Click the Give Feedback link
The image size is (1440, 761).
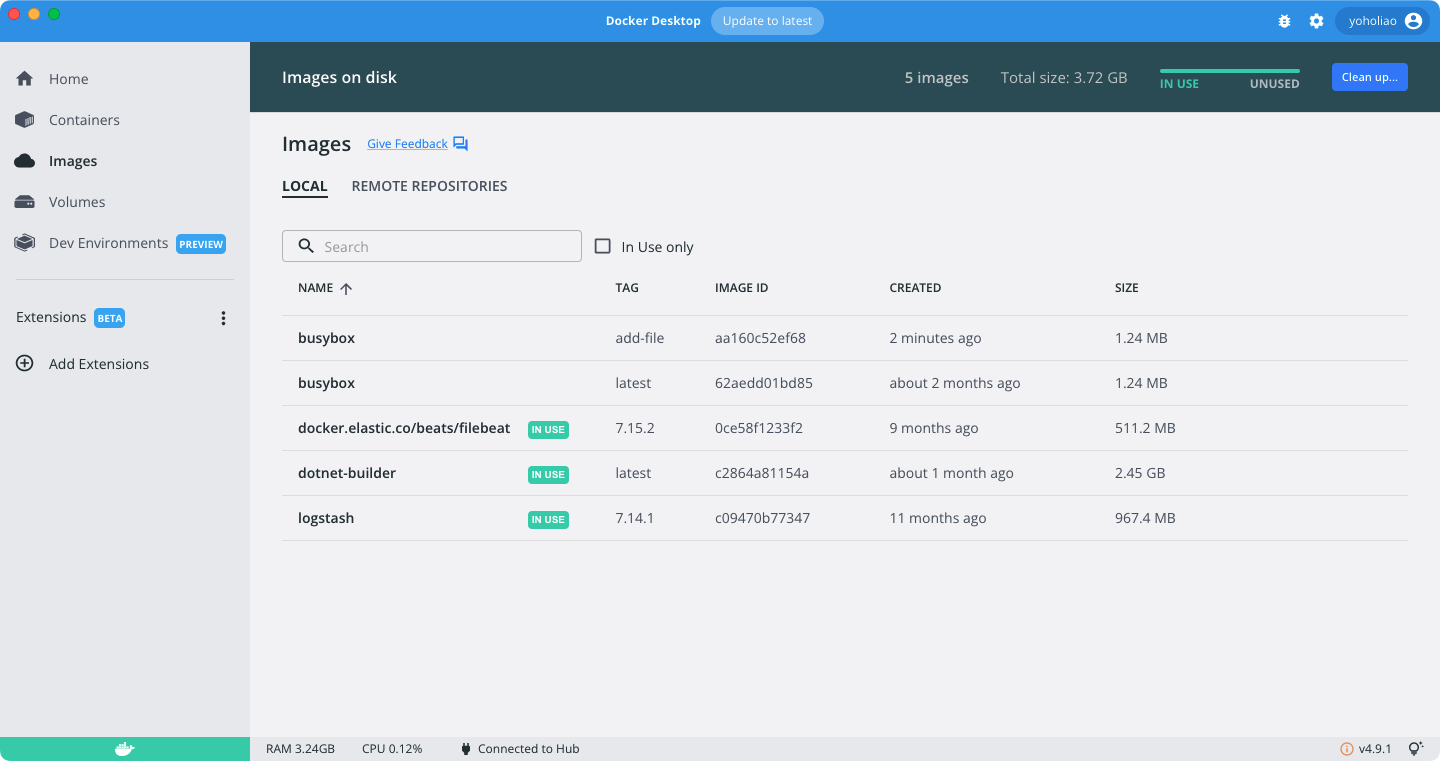click(407, 143)
